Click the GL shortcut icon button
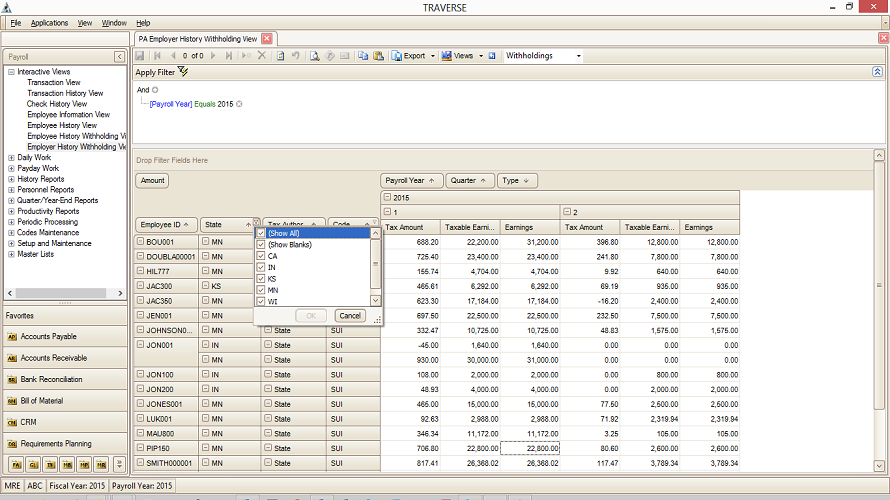 click(x=31, y=465)
